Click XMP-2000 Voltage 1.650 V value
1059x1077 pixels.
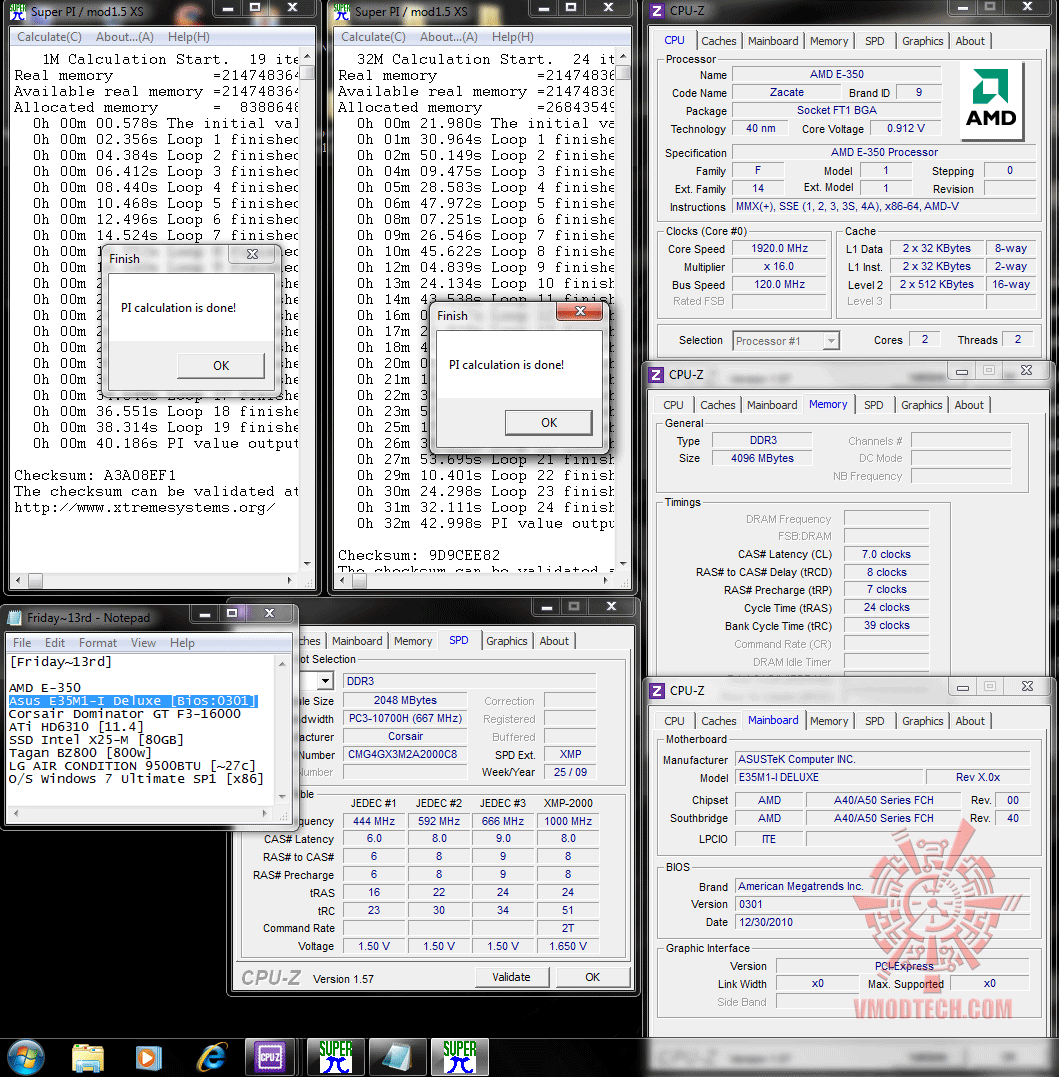[568, 946]
